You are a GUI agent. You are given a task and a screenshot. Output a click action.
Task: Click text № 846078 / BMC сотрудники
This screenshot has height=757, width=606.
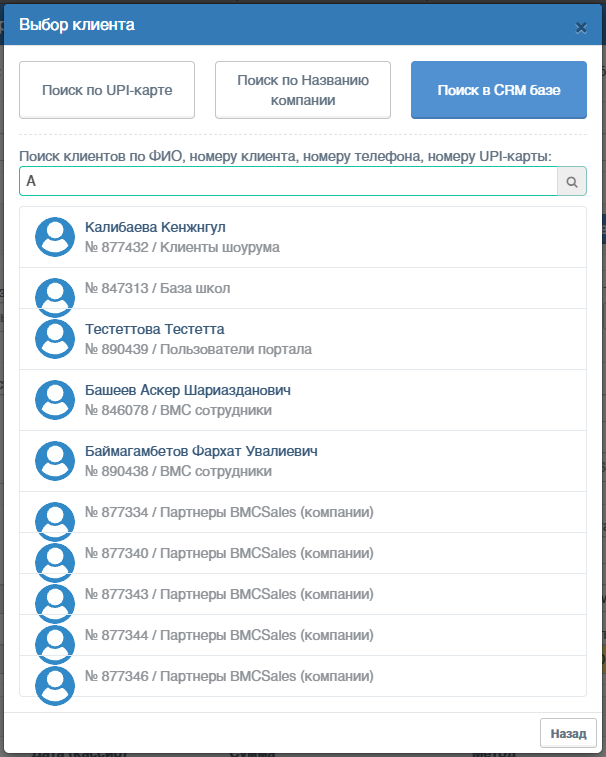click(x=178, y=410)
